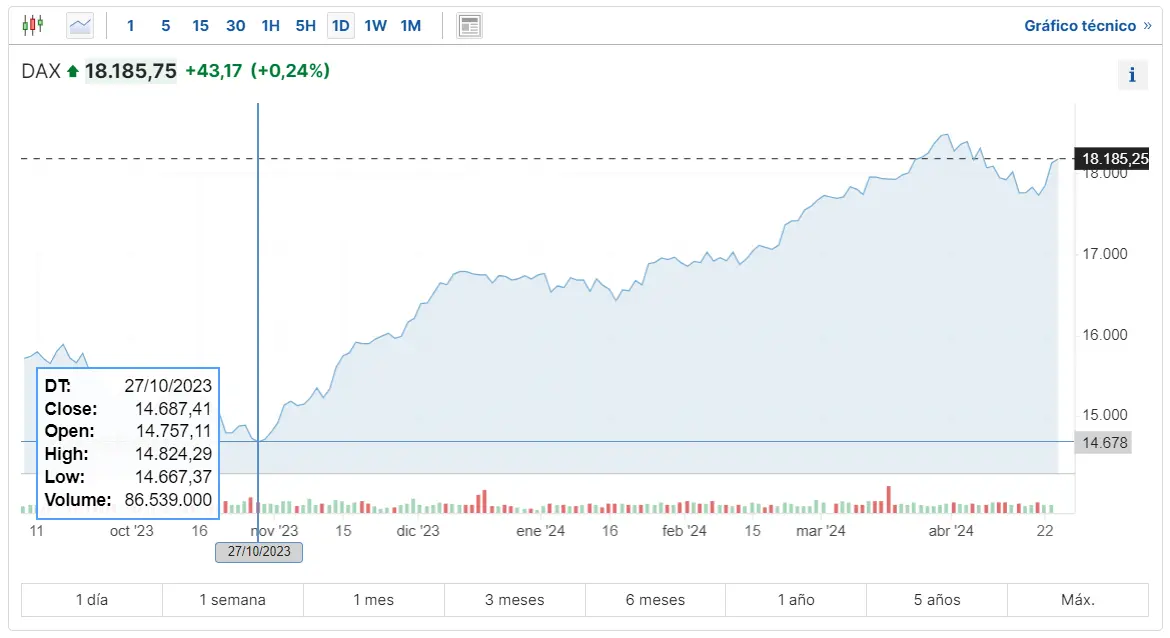
Task: Enable the 15 minute interval
Action: tap(200, 25)
